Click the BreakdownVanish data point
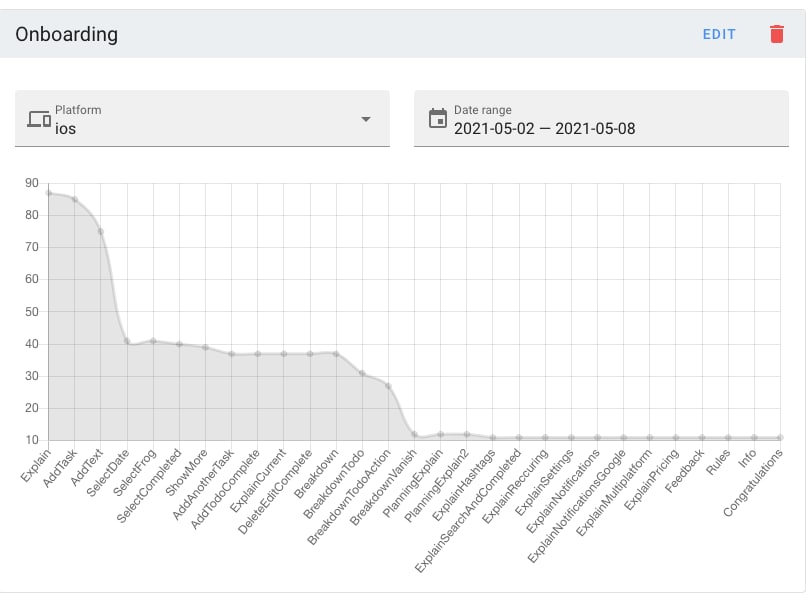This screenshot has height=605, width=809. coord(414,434)
